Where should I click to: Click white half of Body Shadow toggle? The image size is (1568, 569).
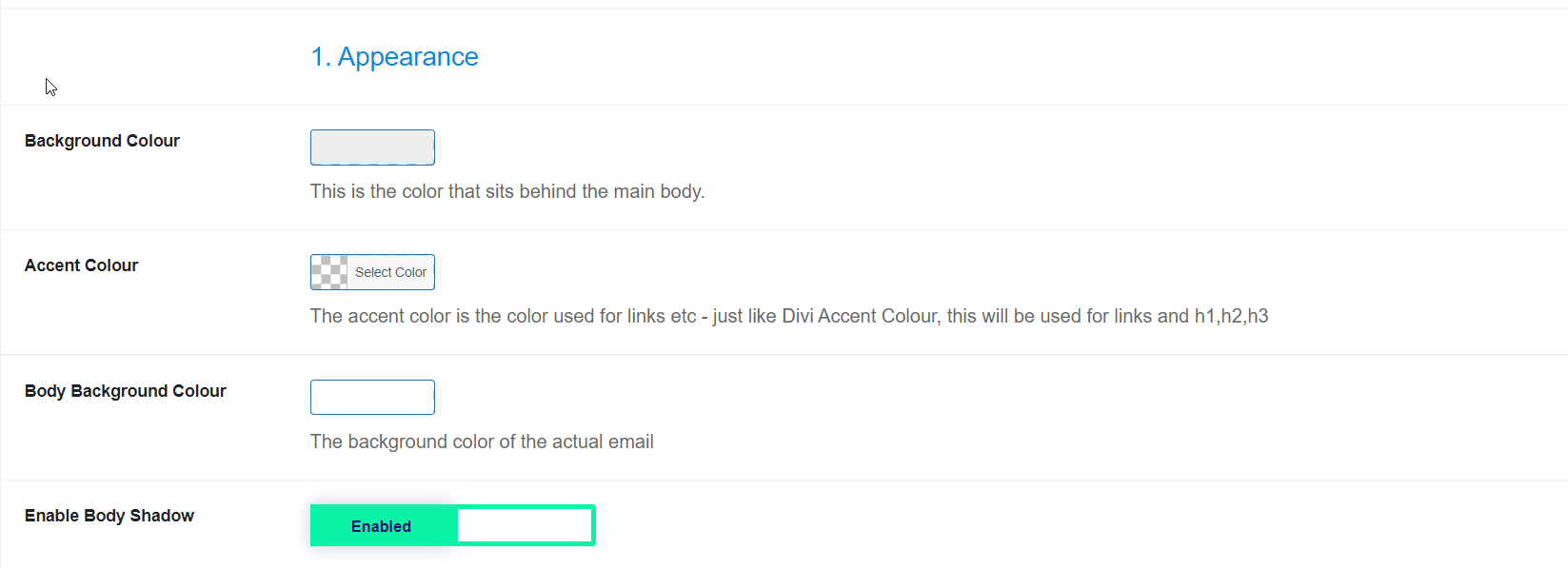[x=524, y=525]
